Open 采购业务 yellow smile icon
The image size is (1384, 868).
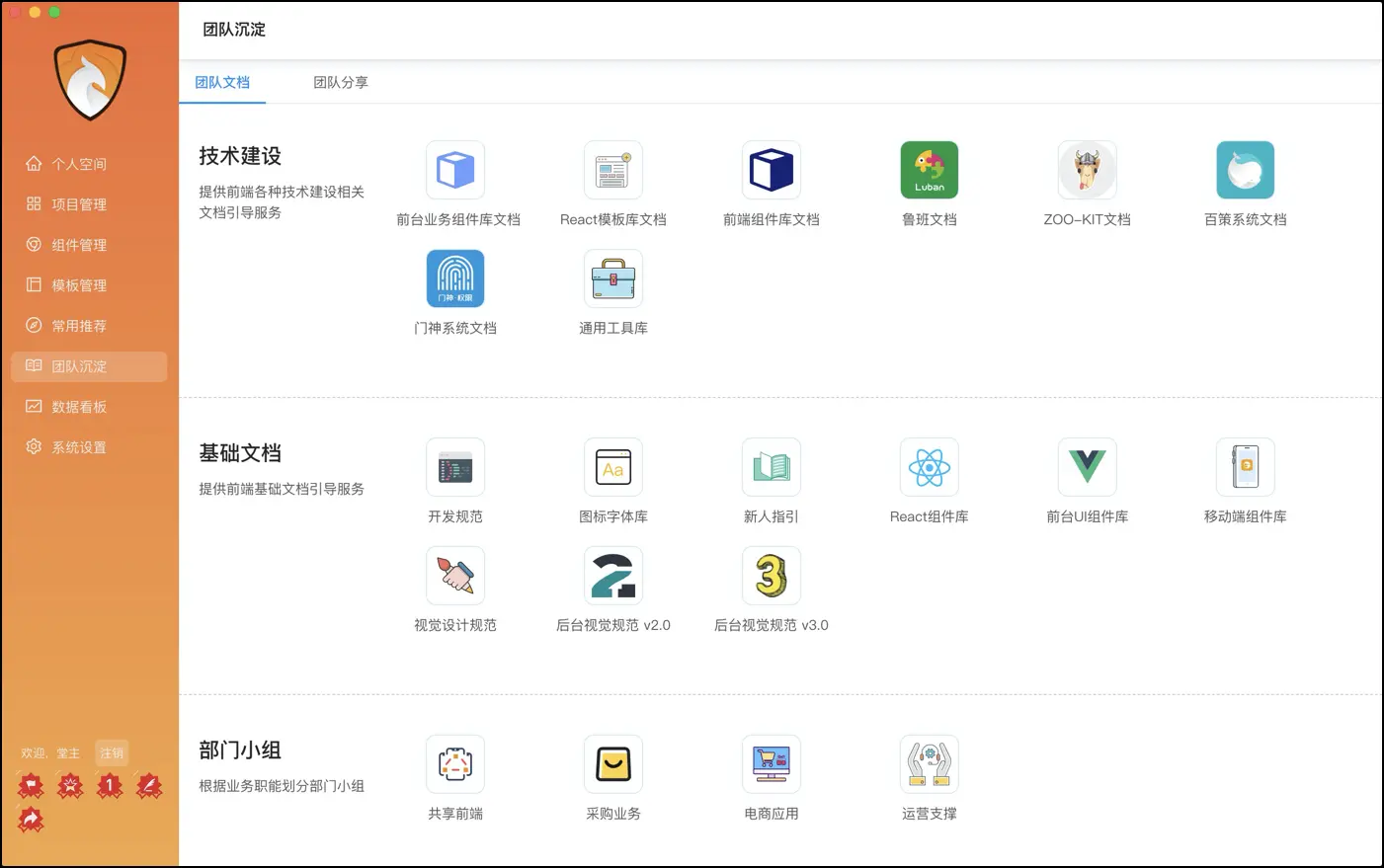point(613,764)
